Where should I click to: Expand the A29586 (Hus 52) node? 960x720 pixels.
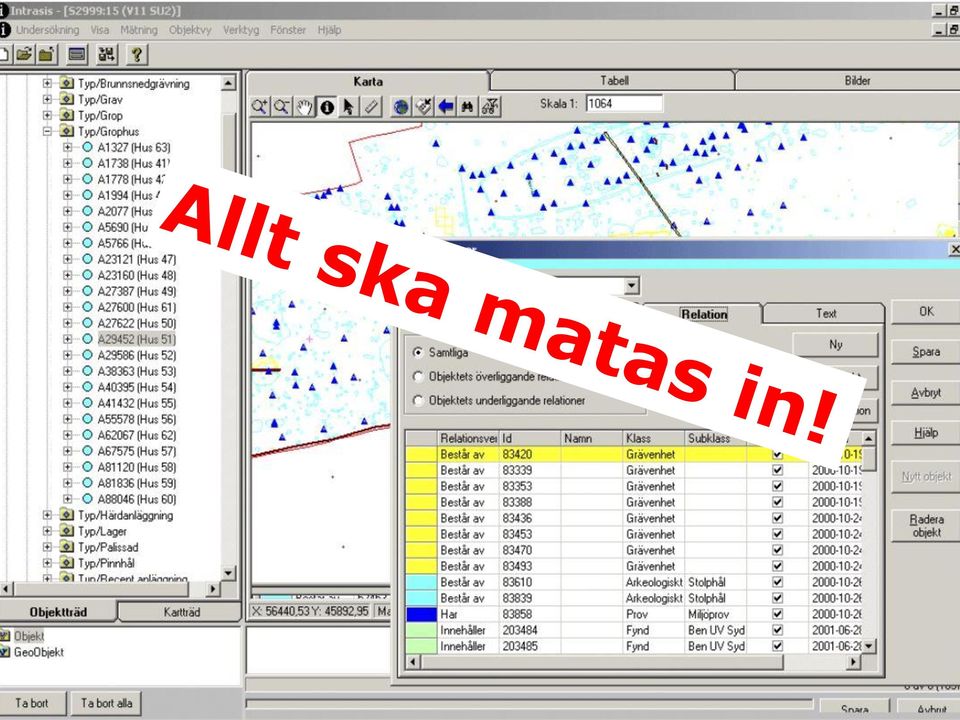coord(67,355)
